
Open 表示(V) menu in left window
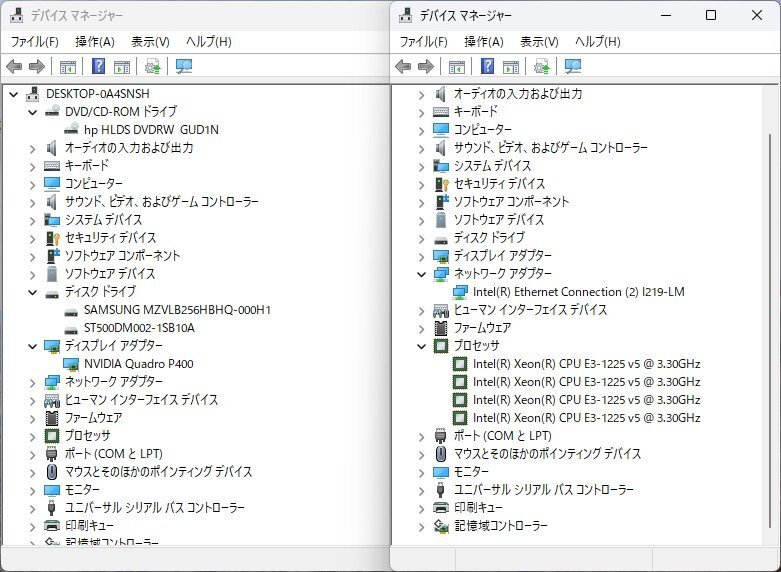pyautogui.click(x=150, y=42)
